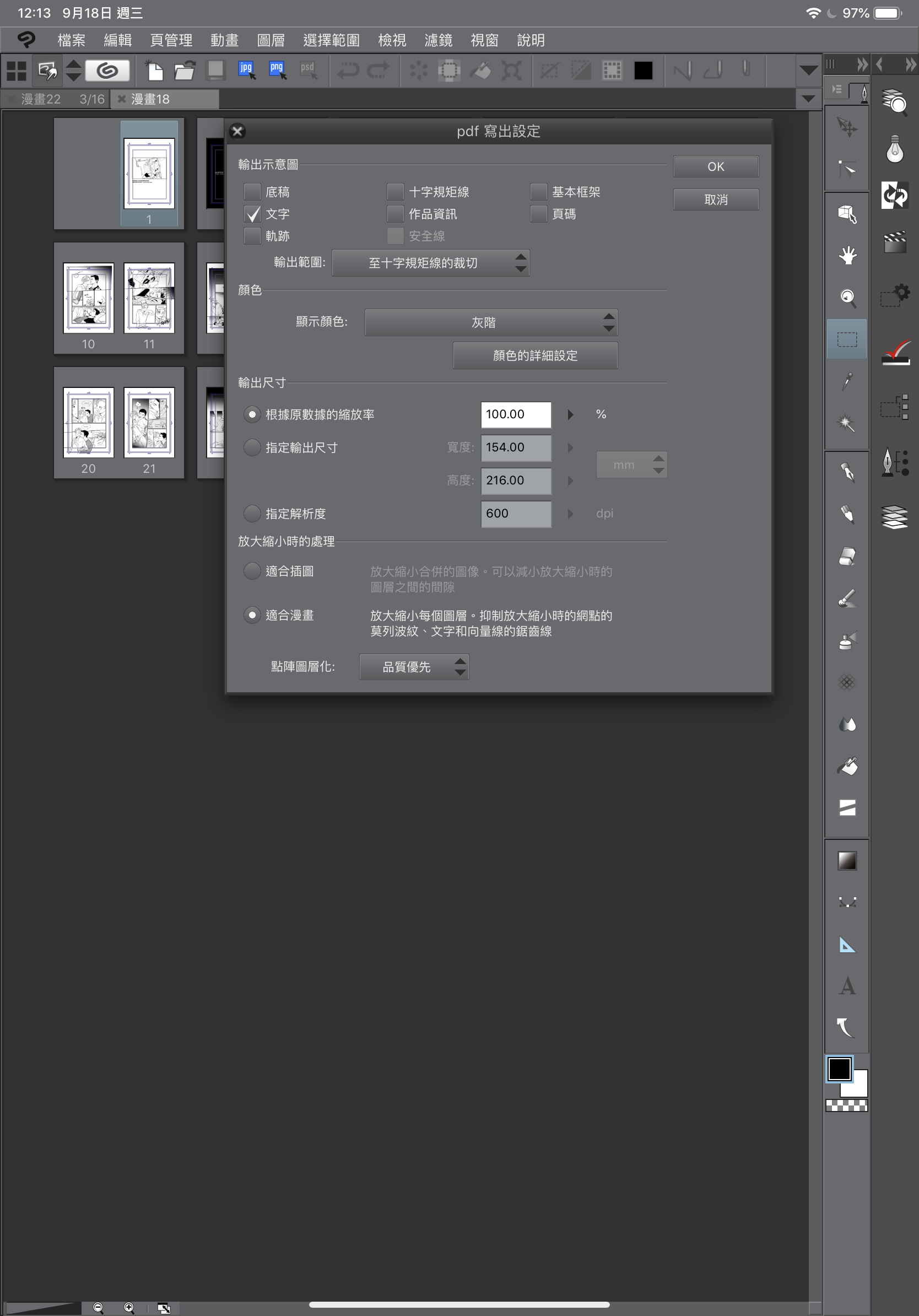Click the png export icon

point(277,71)
